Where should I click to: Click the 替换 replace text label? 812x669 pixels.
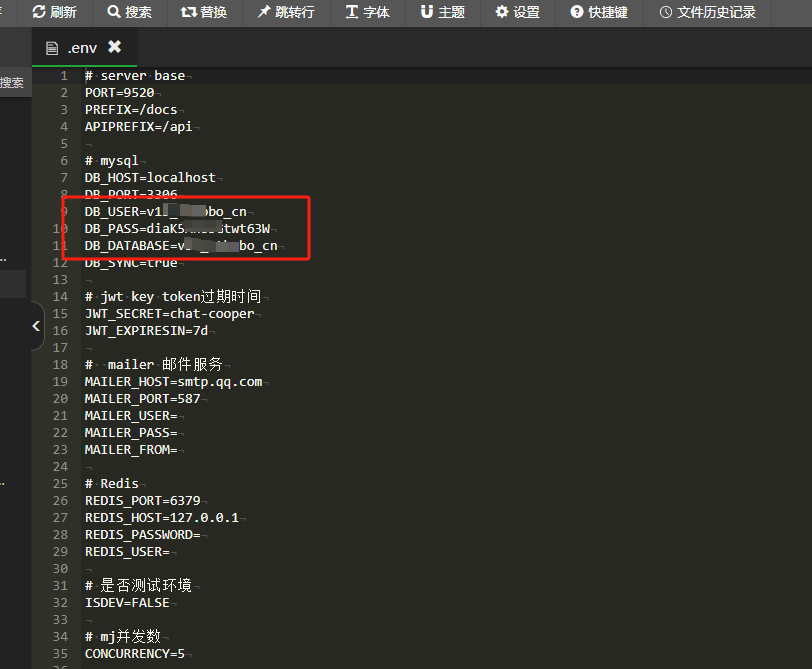pos(213,13)
